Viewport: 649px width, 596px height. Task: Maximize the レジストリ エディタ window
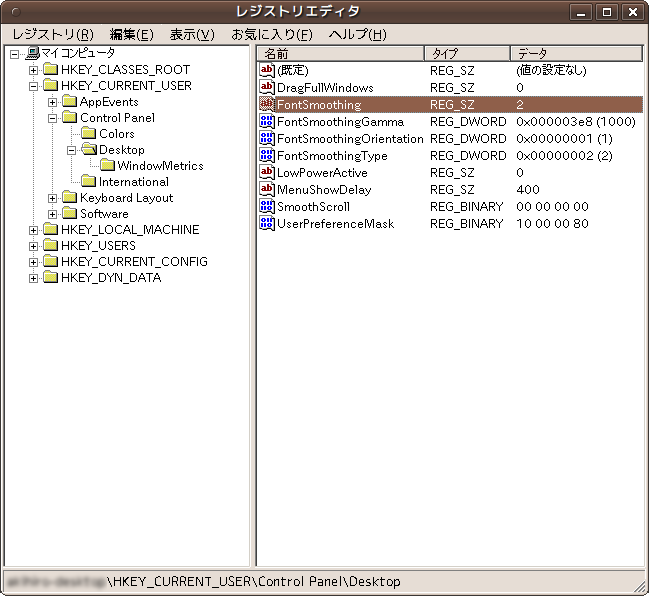pyautogui.click(x=607, y=12)
